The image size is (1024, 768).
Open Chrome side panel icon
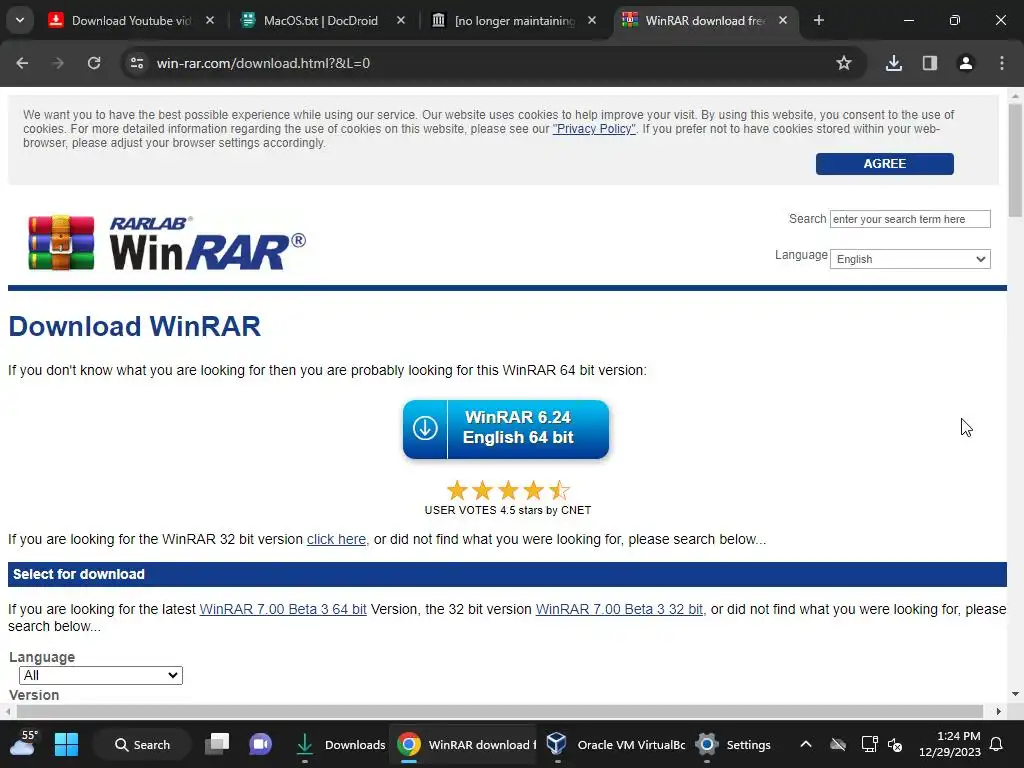pyautogui.click(x=930, y=63)
